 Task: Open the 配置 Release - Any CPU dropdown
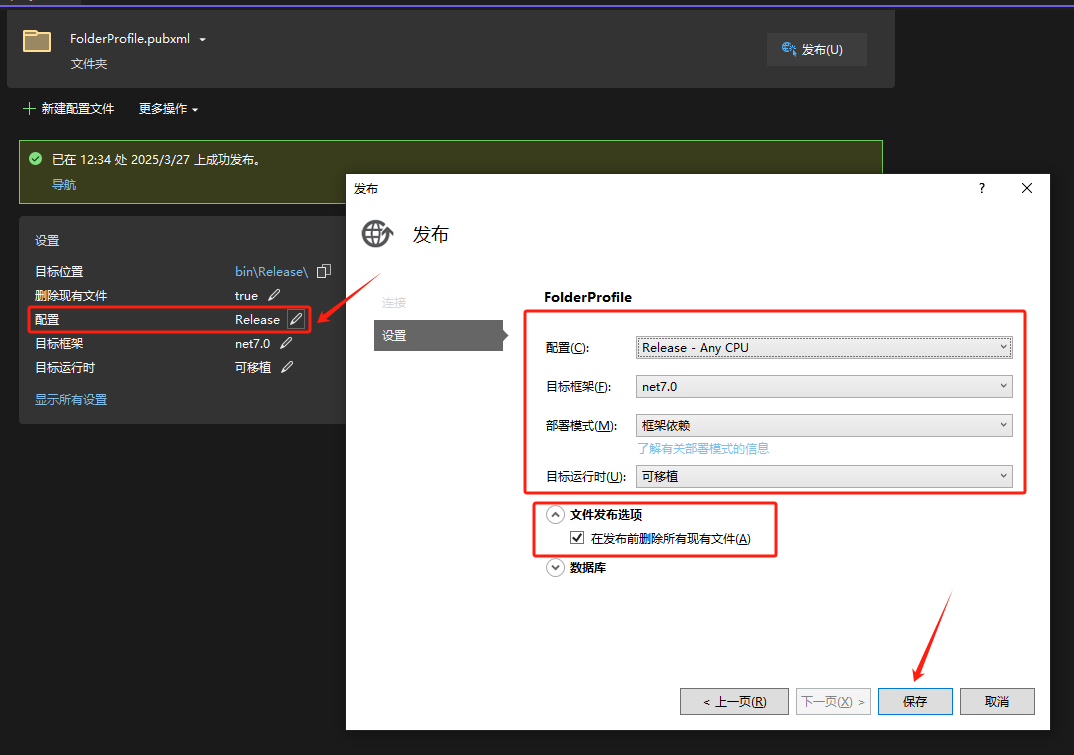click(x=824, y=348)
